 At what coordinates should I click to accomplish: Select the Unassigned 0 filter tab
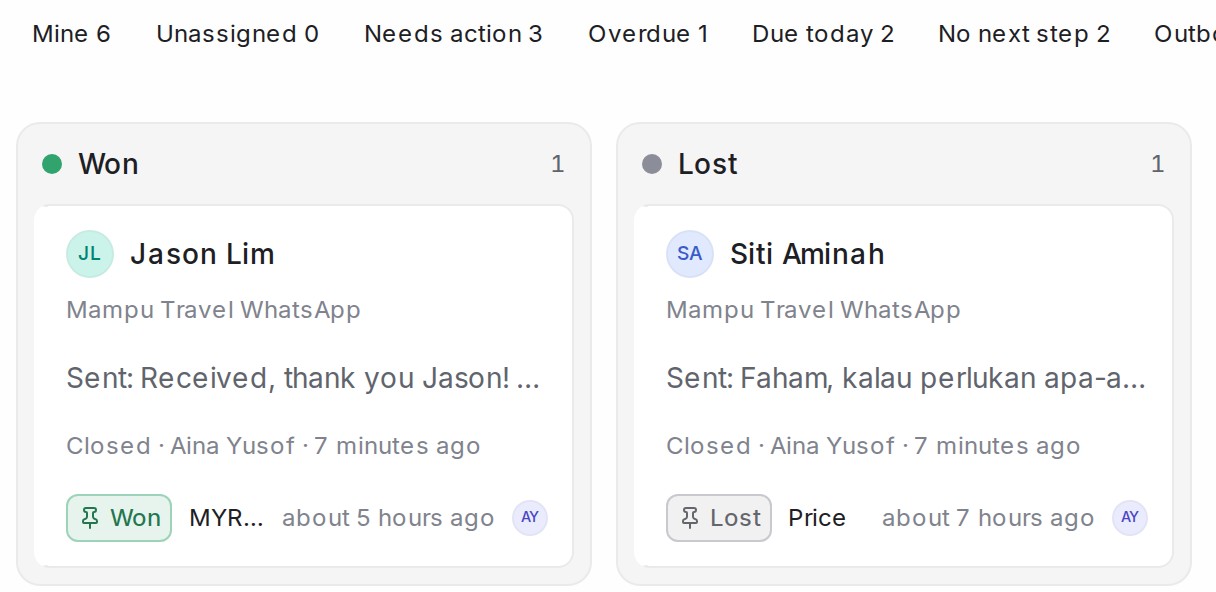[238, 34]
